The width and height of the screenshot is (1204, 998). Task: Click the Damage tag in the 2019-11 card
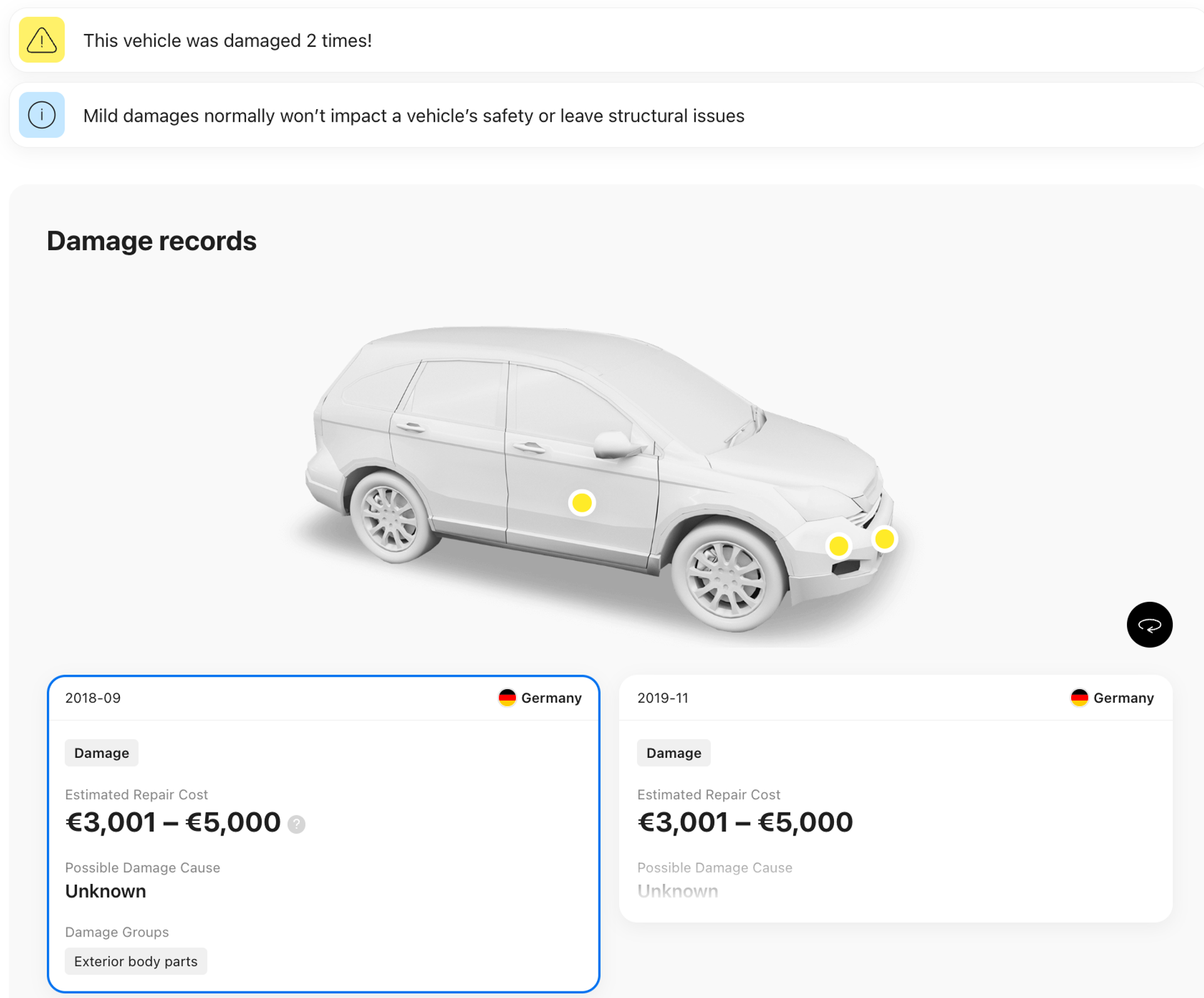pyautogui.click(x=673, y=753)
